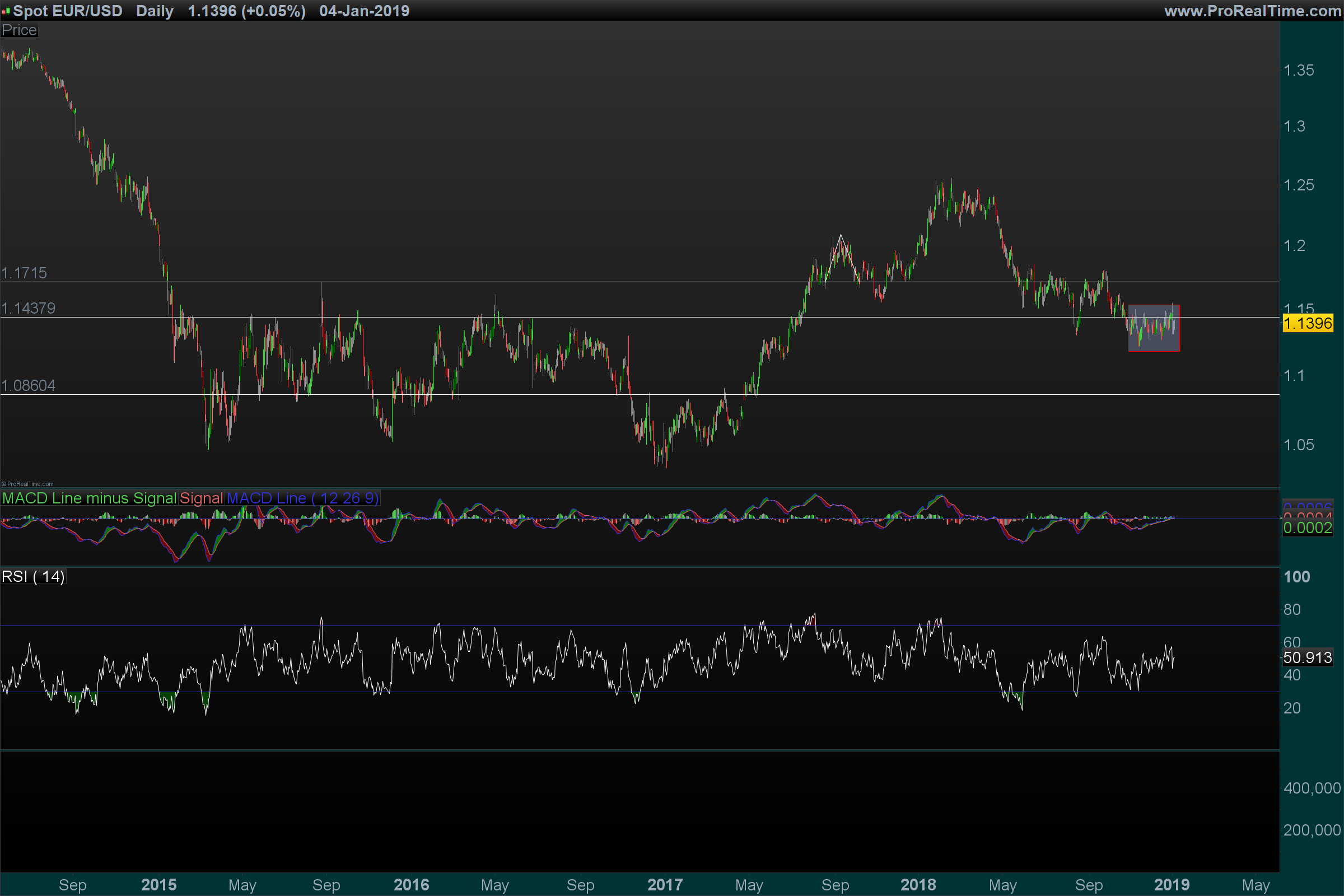Click the Price panel label
This screenshot has height=896, width=1344.
pos(19,30)
